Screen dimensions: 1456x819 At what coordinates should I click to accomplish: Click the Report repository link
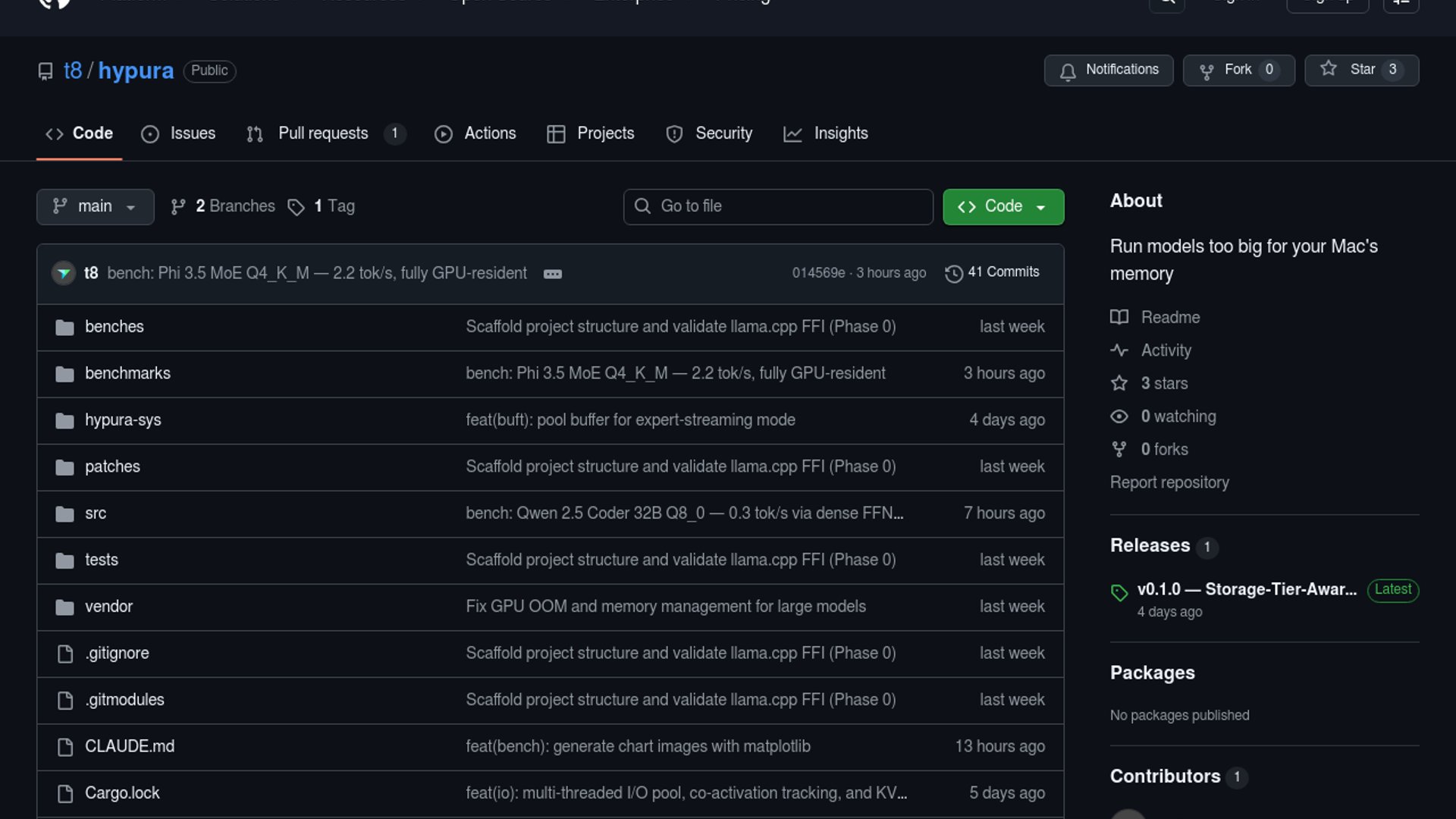pyautogui.click(x=1169, y=482)
